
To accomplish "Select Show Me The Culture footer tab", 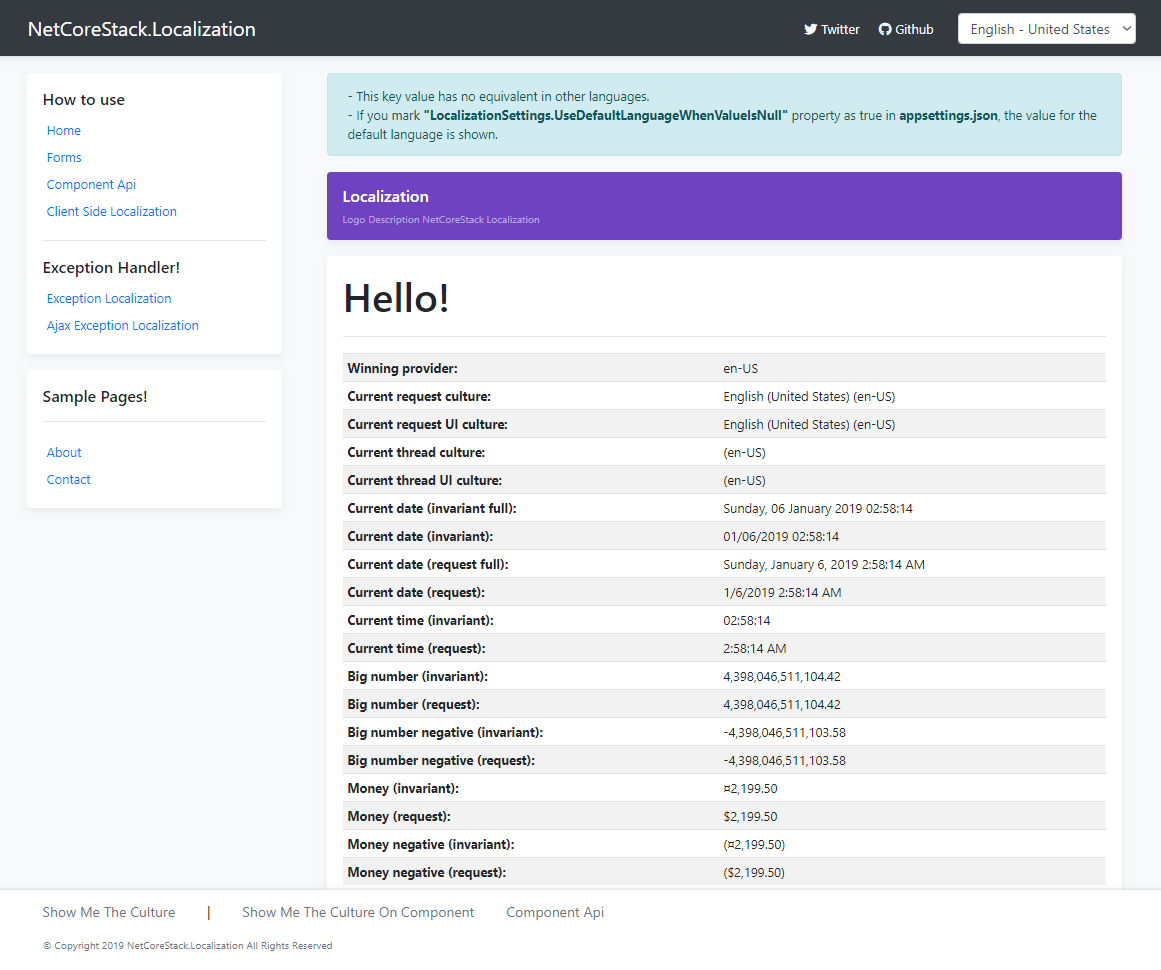I will point(109,912).
